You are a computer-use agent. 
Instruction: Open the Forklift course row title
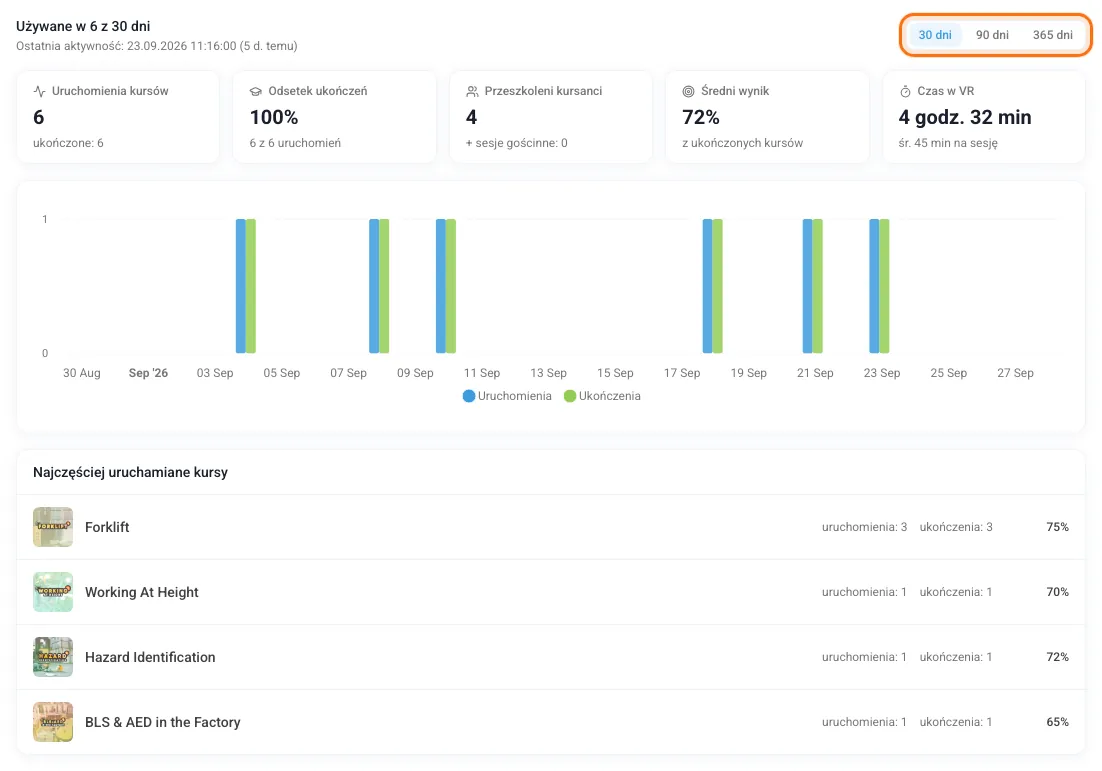[107, 527]
